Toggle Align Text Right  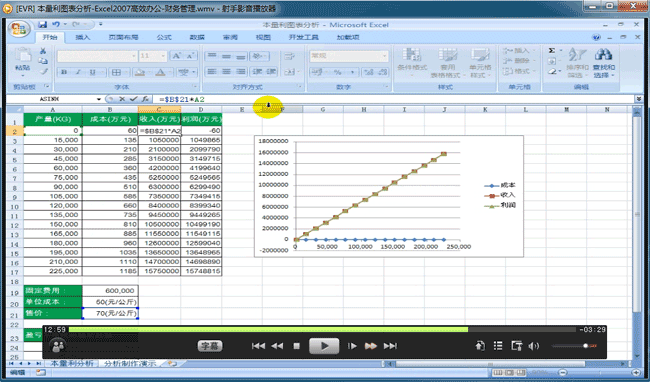click(241, 72)
